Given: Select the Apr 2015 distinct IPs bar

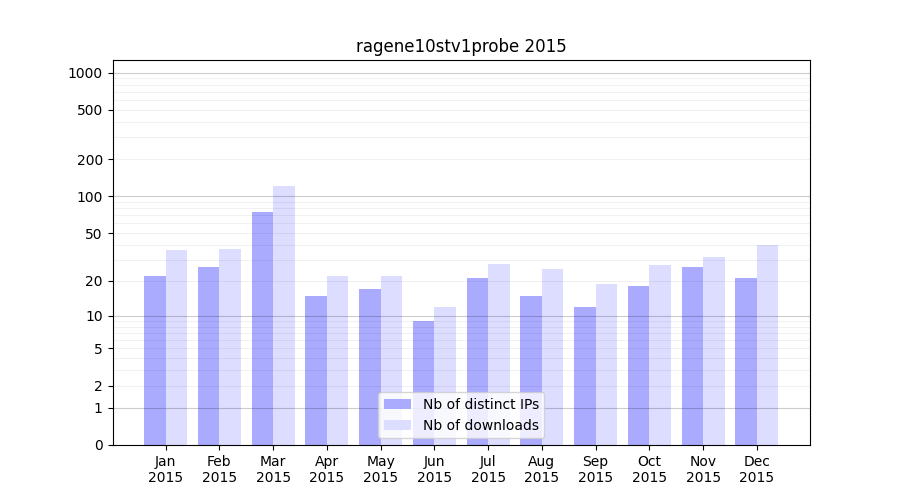Looking at the screenshot, I should [x=316, y=370].
